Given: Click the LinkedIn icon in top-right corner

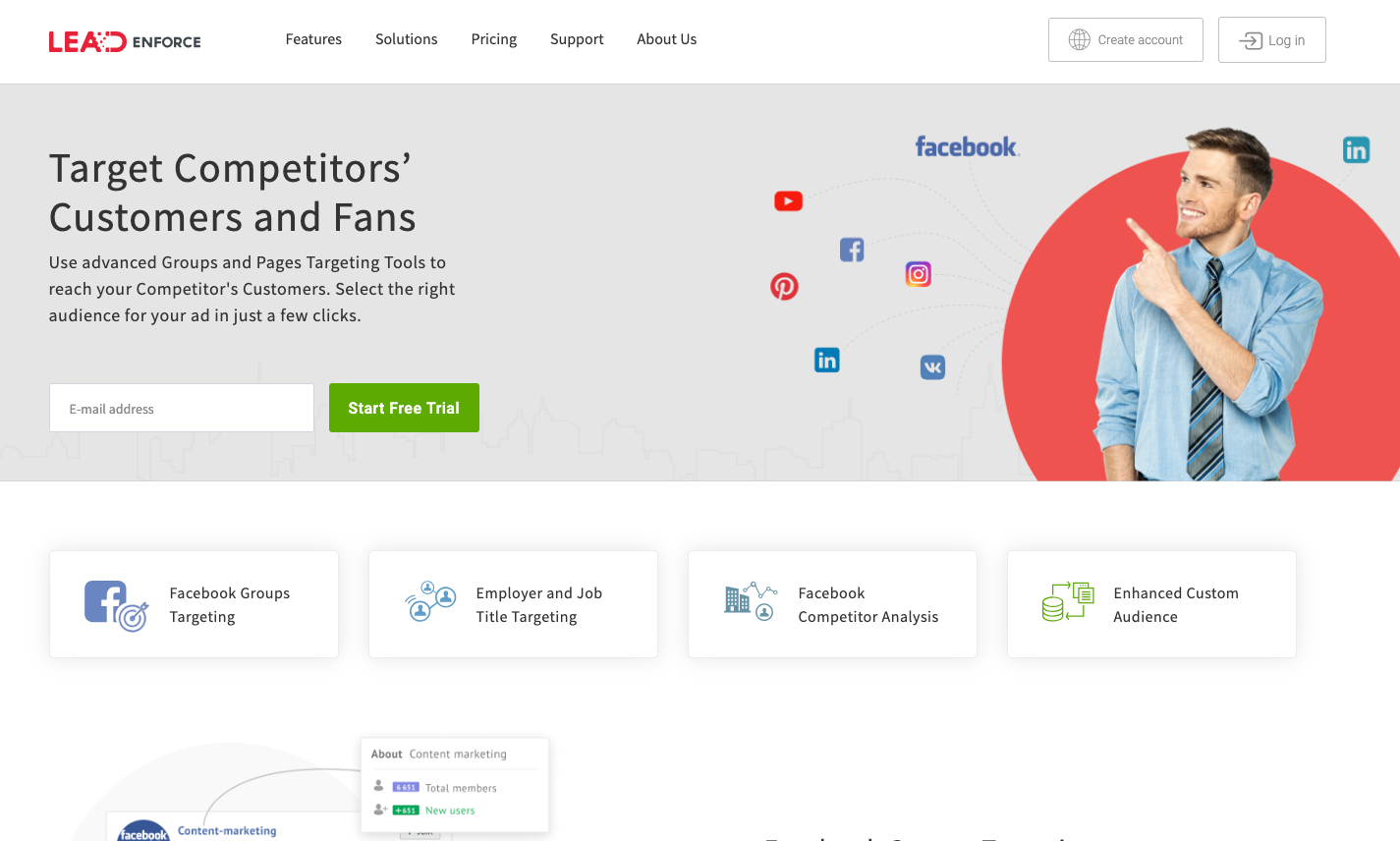Looking at the screenshot, I should [1356, 150].
